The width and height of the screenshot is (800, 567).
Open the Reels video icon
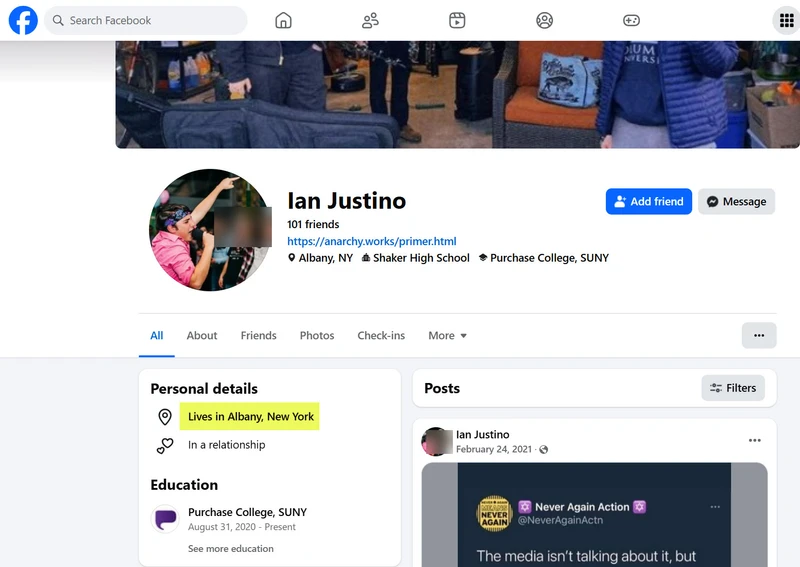click(457, 20)
